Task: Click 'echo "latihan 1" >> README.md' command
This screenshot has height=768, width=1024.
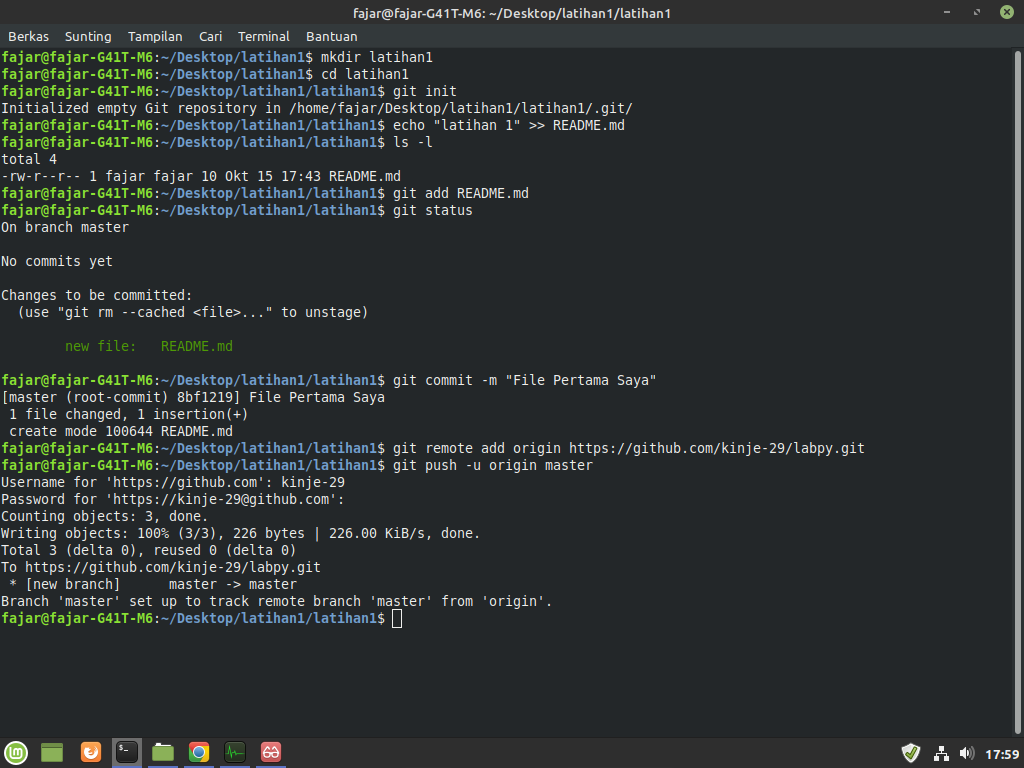Action: tap(509, 125)
